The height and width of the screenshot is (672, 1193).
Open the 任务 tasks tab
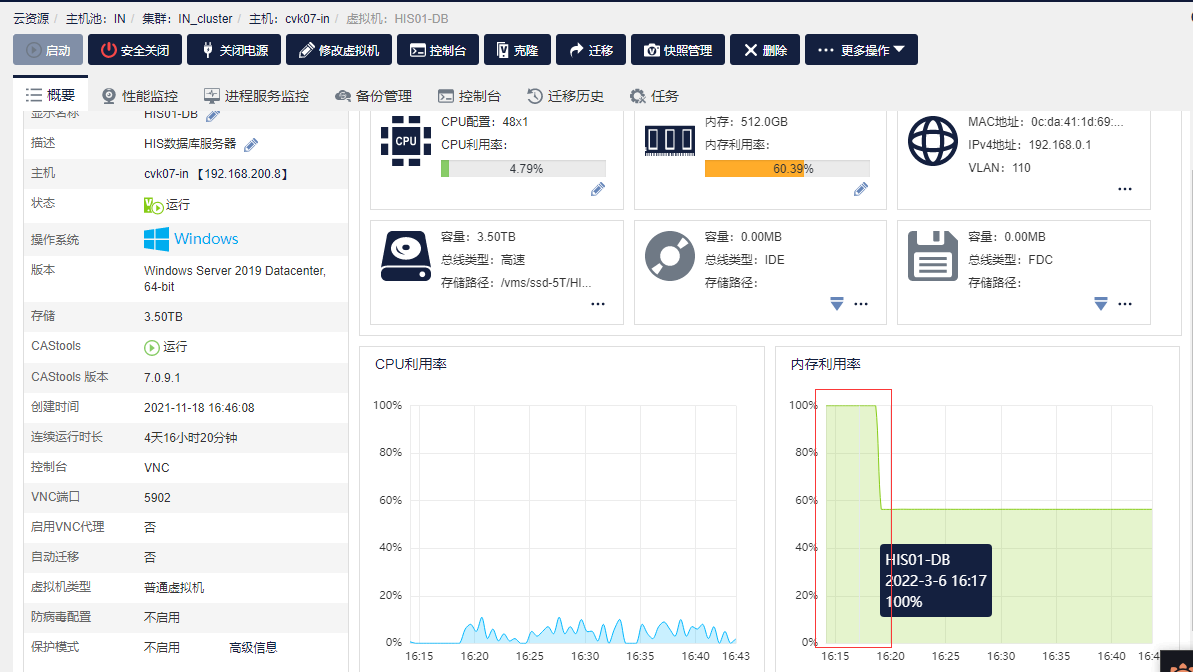tap(654, 96)
